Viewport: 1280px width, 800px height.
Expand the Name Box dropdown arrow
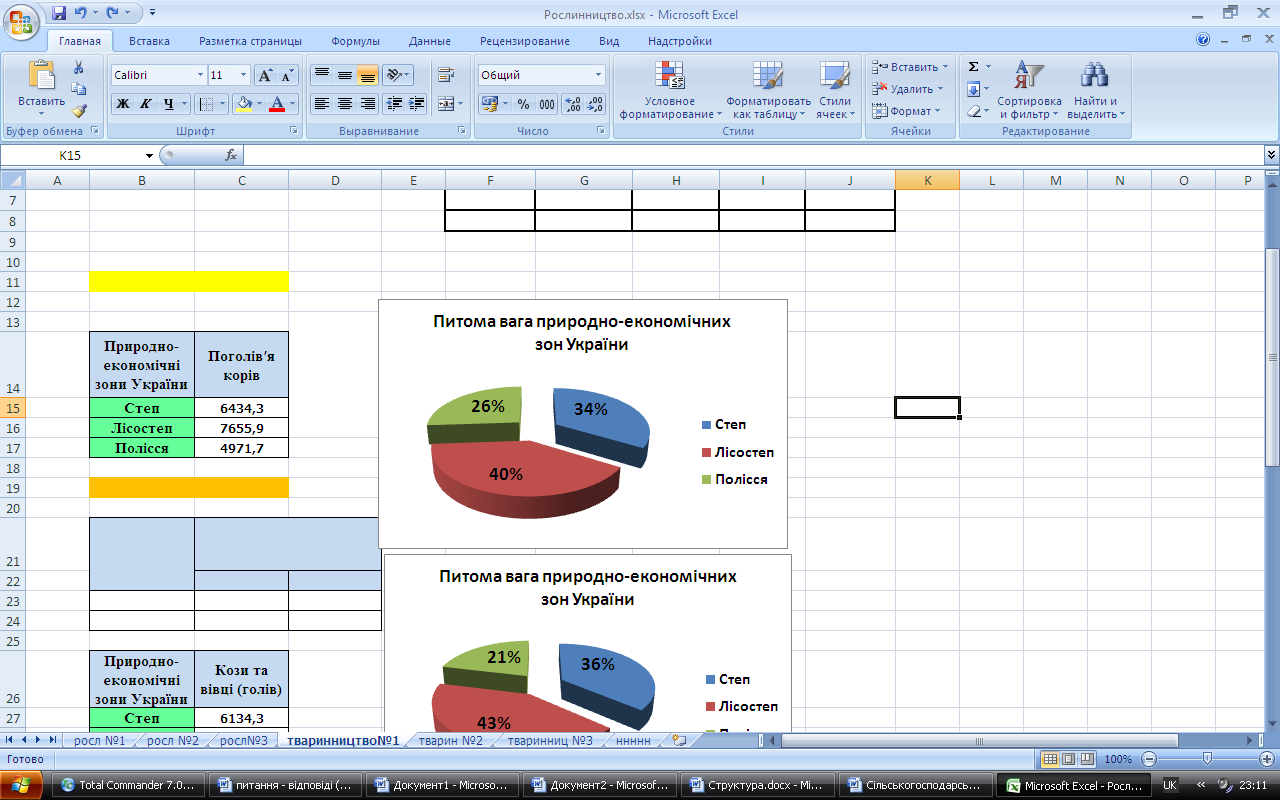tap(149, 155)
